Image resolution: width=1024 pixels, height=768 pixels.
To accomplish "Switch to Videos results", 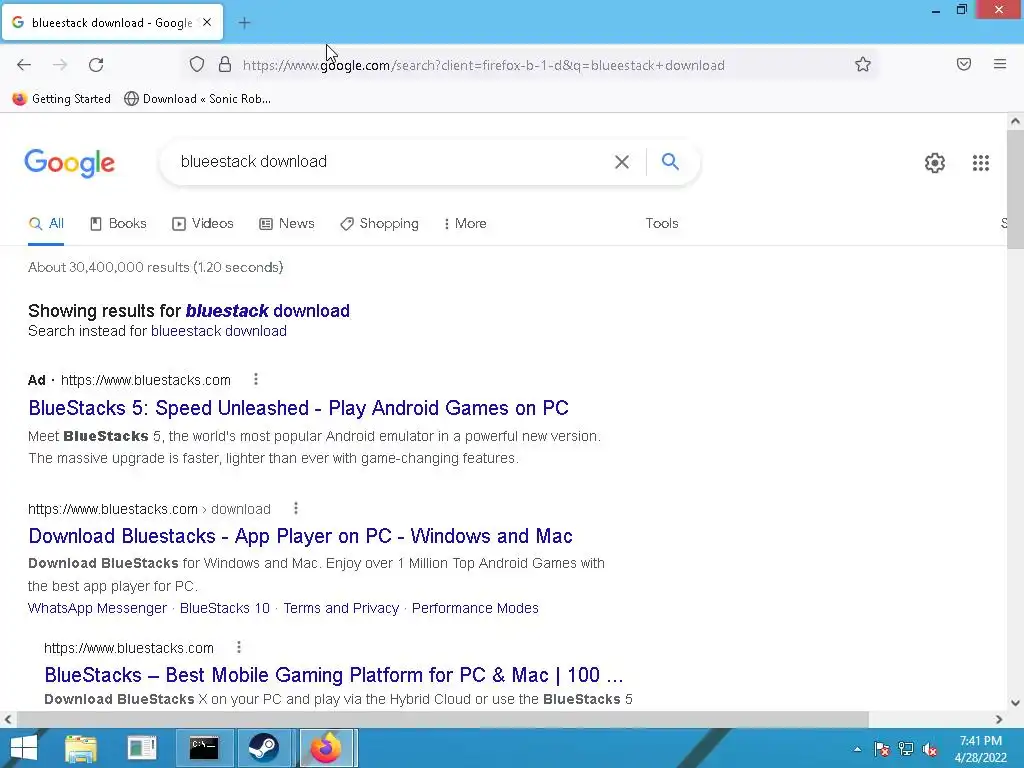I will [x=202, y=223].
